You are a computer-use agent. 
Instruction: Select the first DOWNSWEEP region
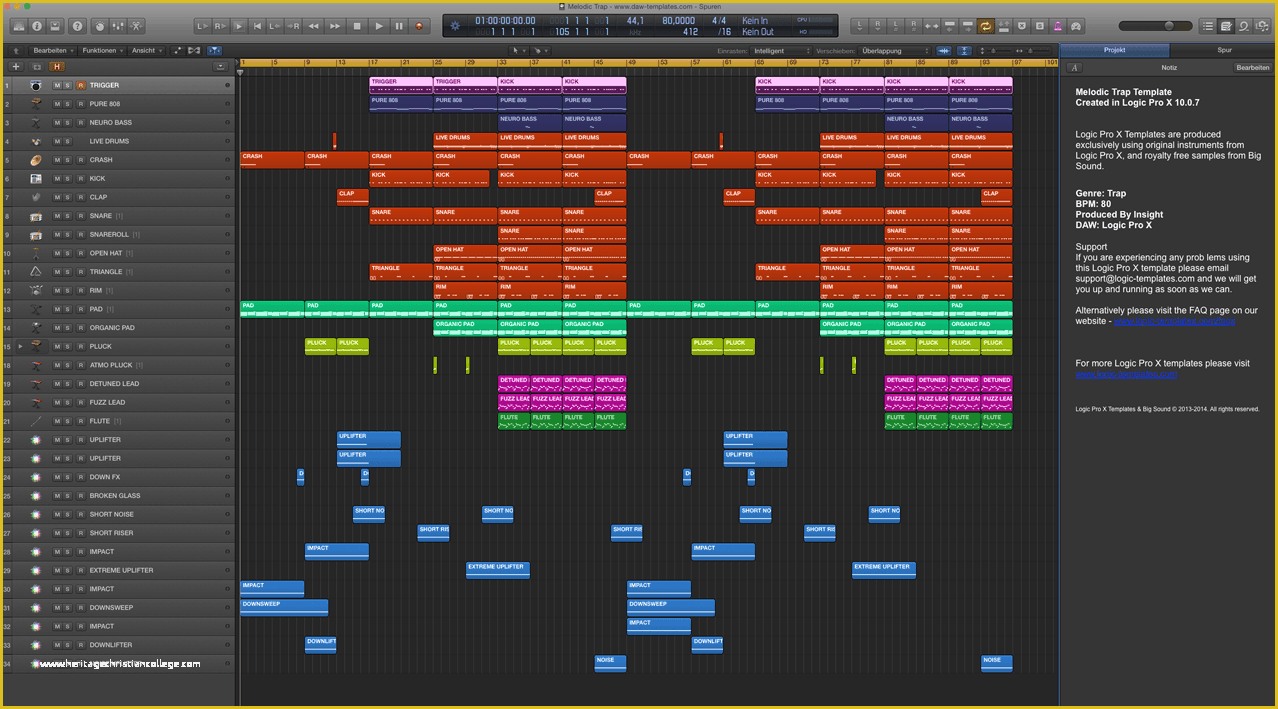pyautogui.click(x=284, y=608)
